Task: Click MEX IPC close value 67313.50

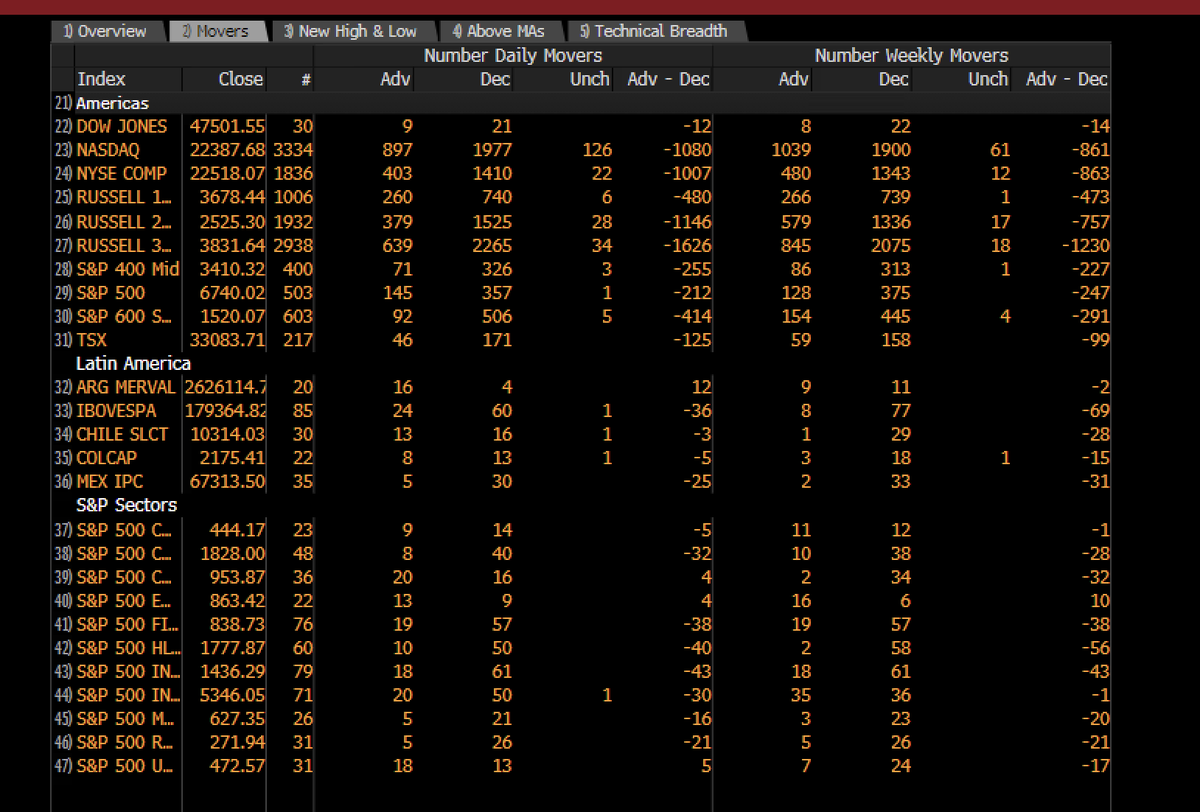Action: click(x=228, y=482)
